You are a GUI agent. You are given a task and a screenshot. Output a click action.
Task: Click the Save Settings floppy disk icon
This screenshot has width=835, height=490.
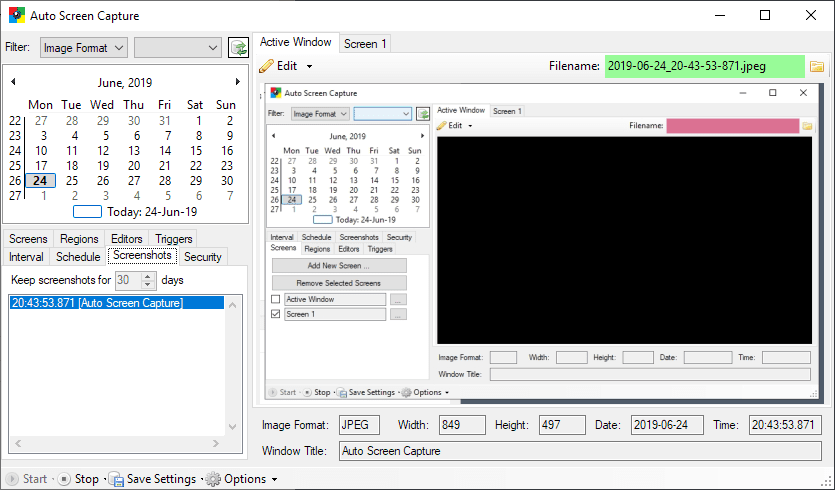(116, 479)
